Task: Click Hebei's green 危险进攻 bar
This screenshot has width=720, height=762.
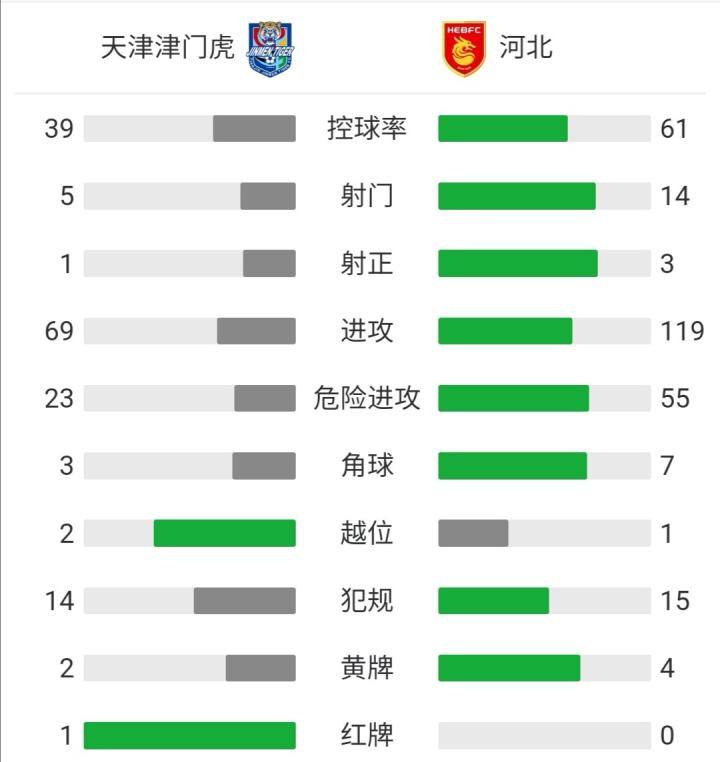Action: click(x=513, y=398)
